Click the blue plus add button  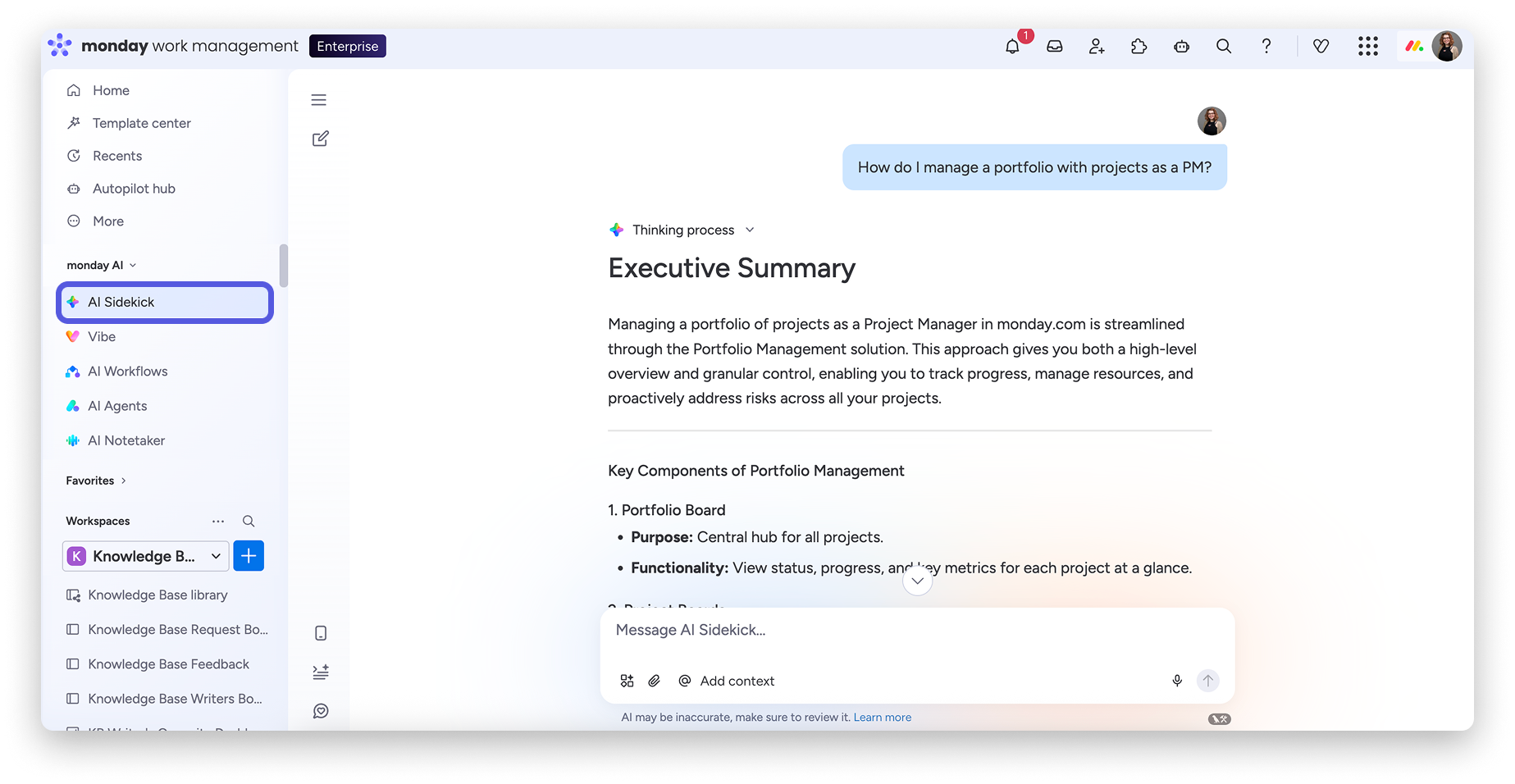249,556
